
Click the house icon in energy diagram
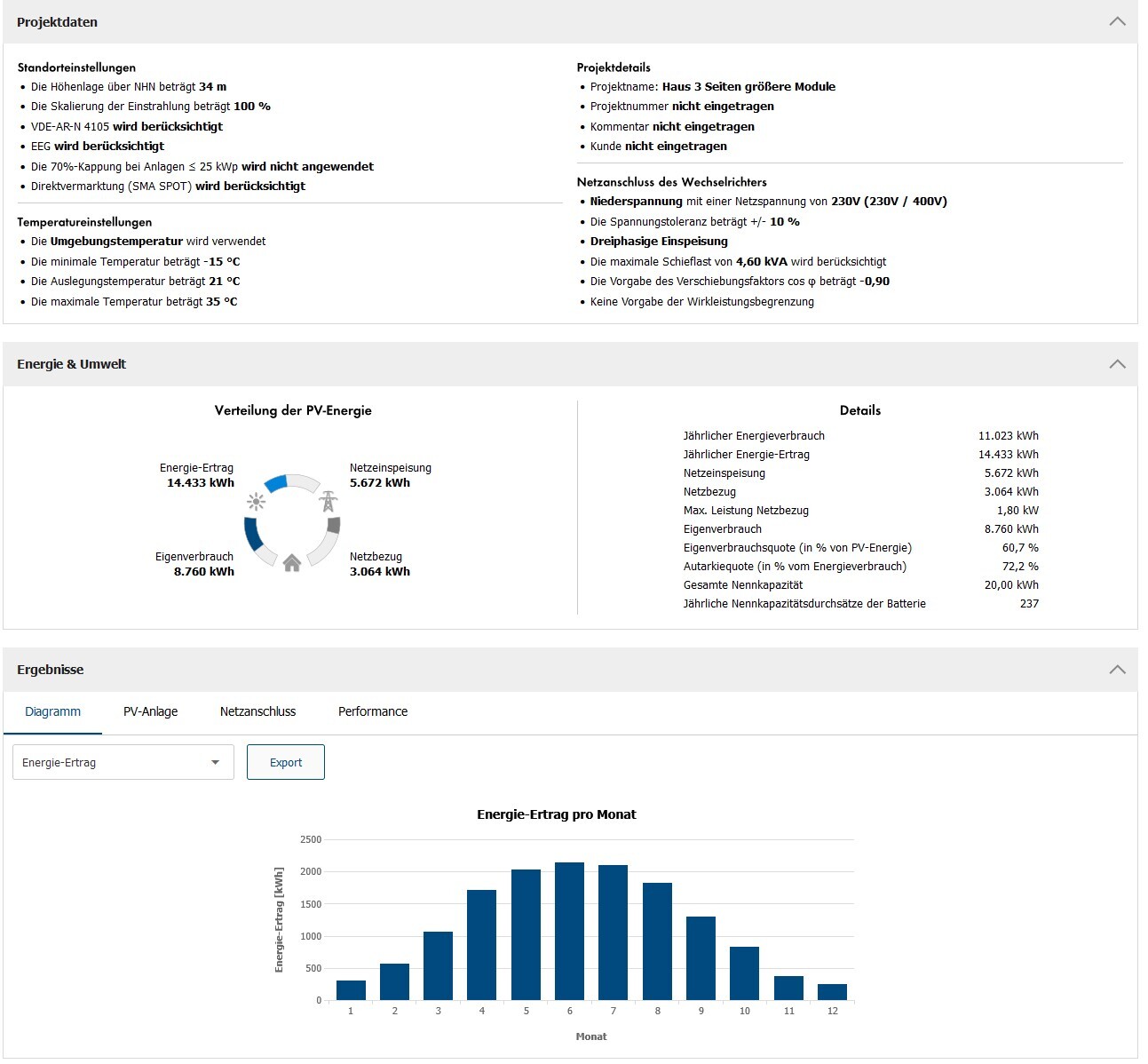[292, 563]
